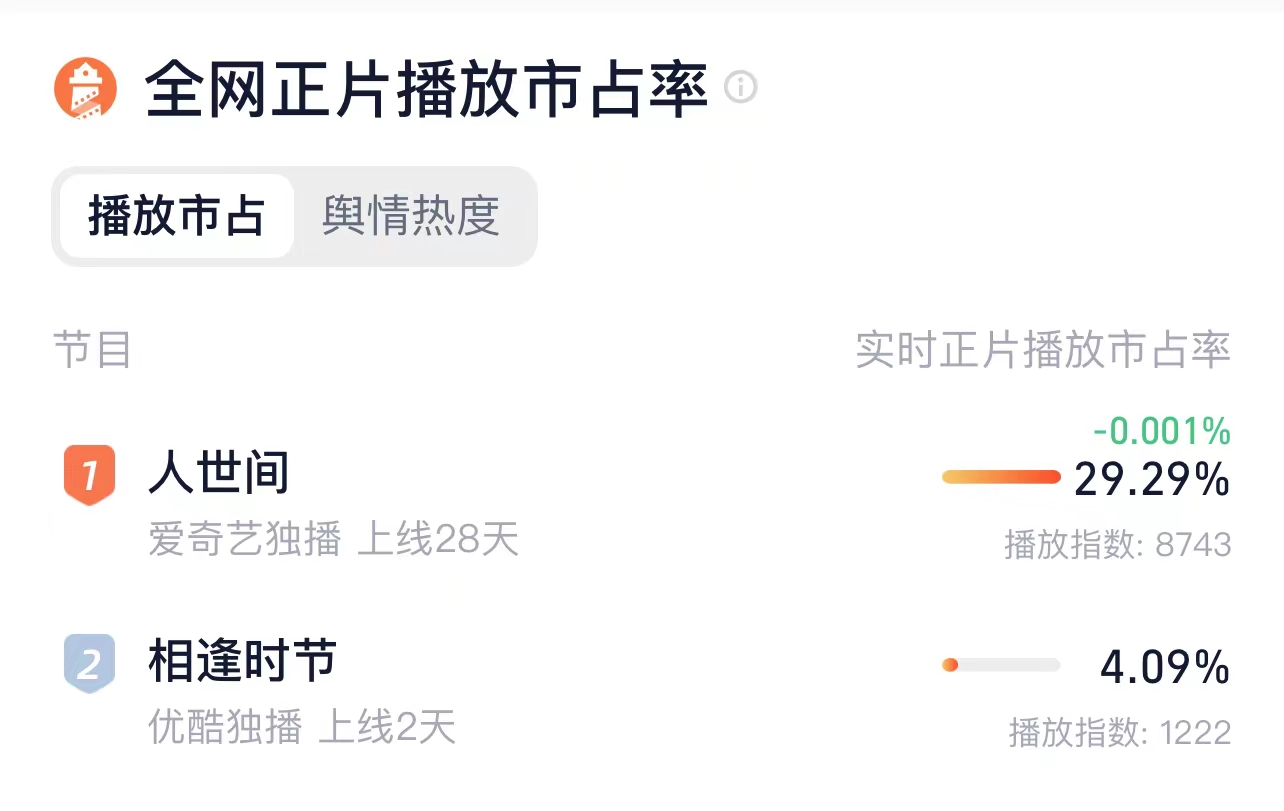Click the orange dot on 相逢时节's bar
This screenshot has height=811, width=1284.
pyautogui.click(x=951, y=664)
